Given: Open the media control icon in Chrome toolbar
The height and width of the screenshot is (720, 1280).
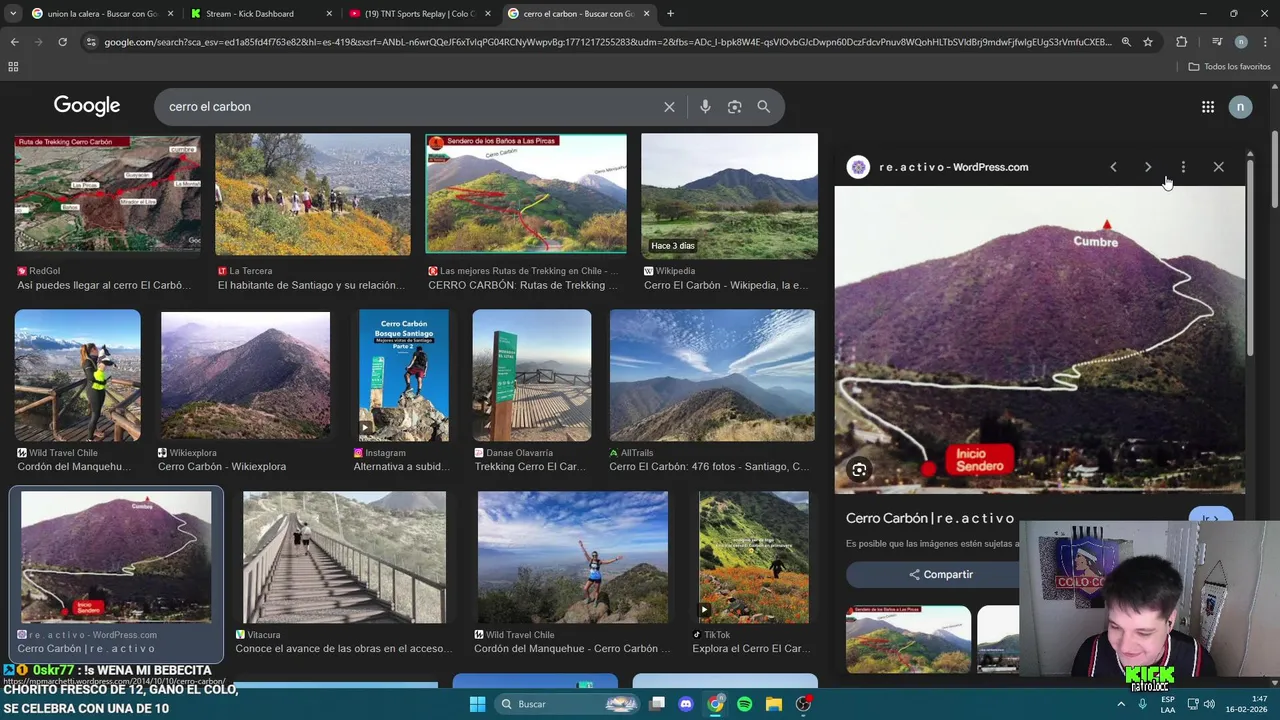Looking at the screenshot, I should tap(1217, 42).
